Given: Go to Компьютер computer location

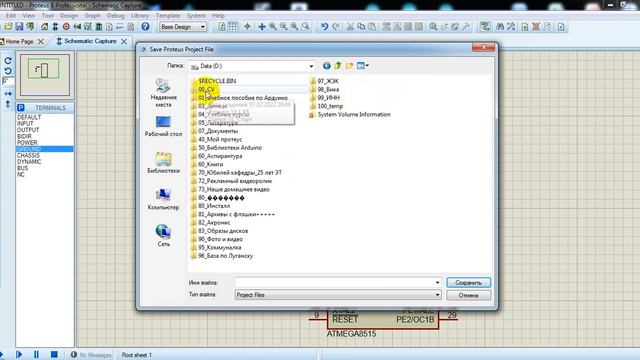Looking at the screenshot, I should coord(163,199).
